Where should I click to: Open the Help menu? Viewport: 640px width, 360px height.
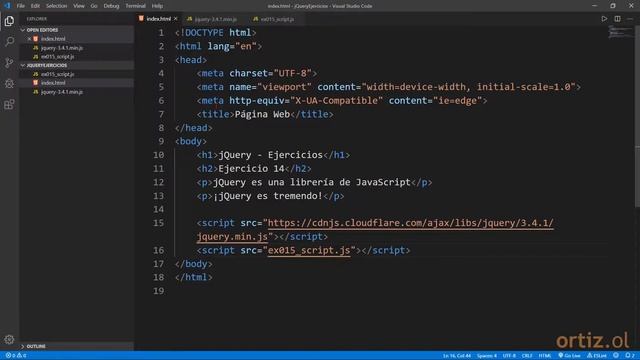157,6
